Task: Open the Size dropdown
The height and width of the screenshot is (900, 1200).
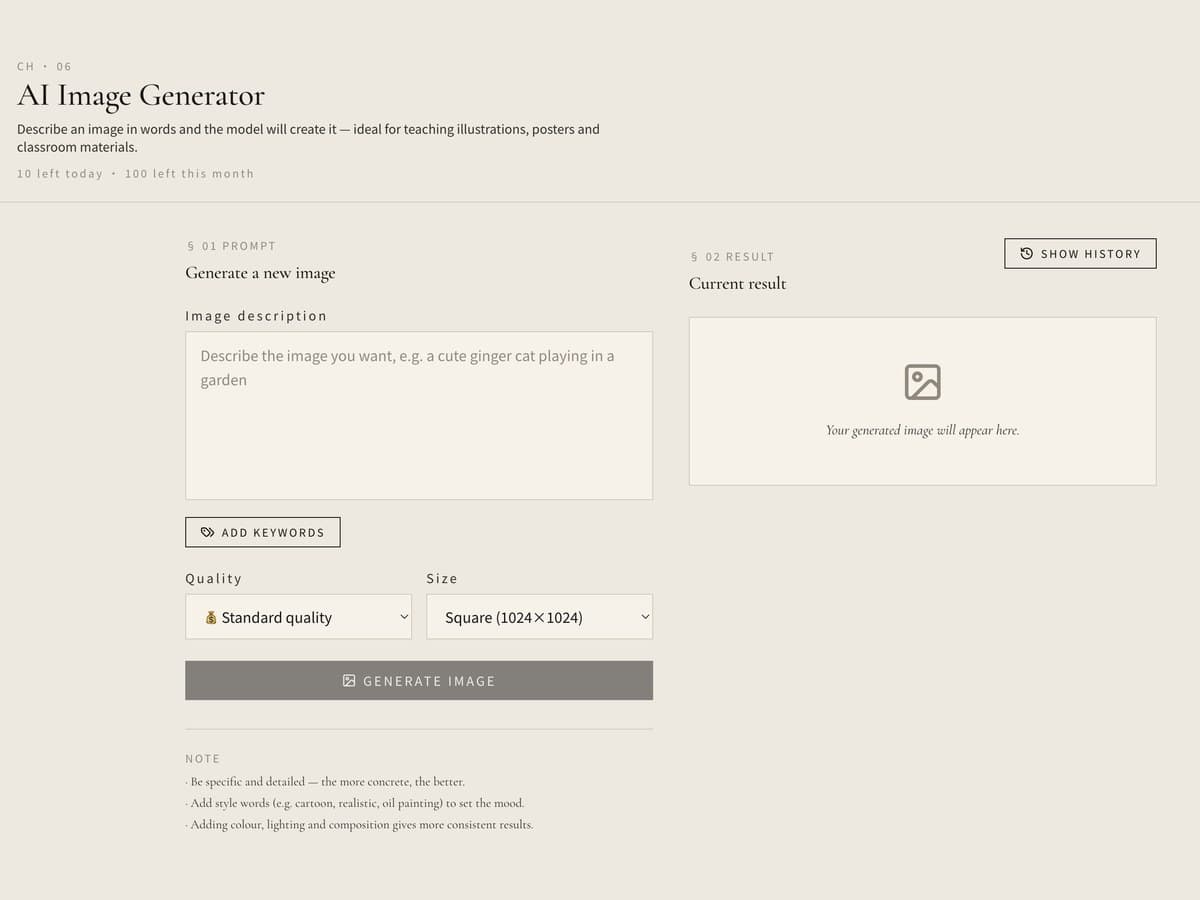Action: tap(540, 617)
